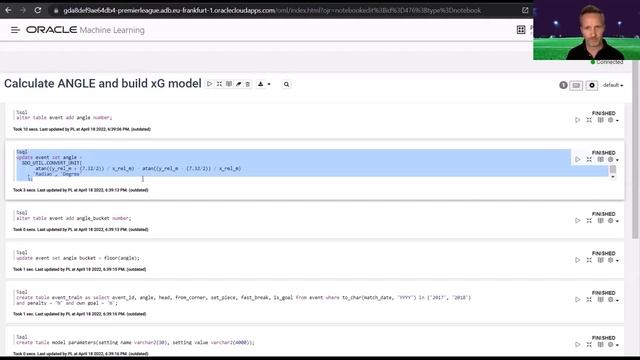Toggle show/hide output for whole notebook
This screenshot has width=640, height=360.
click(x=229, y=84)
